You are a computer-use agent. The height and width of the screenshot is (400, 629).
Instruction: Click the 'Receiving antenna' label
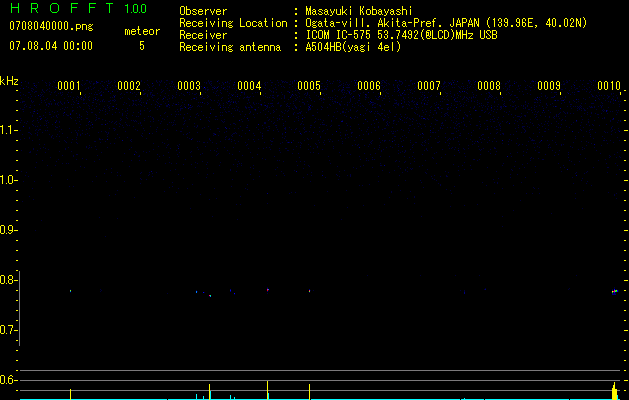tap(230, 47)
